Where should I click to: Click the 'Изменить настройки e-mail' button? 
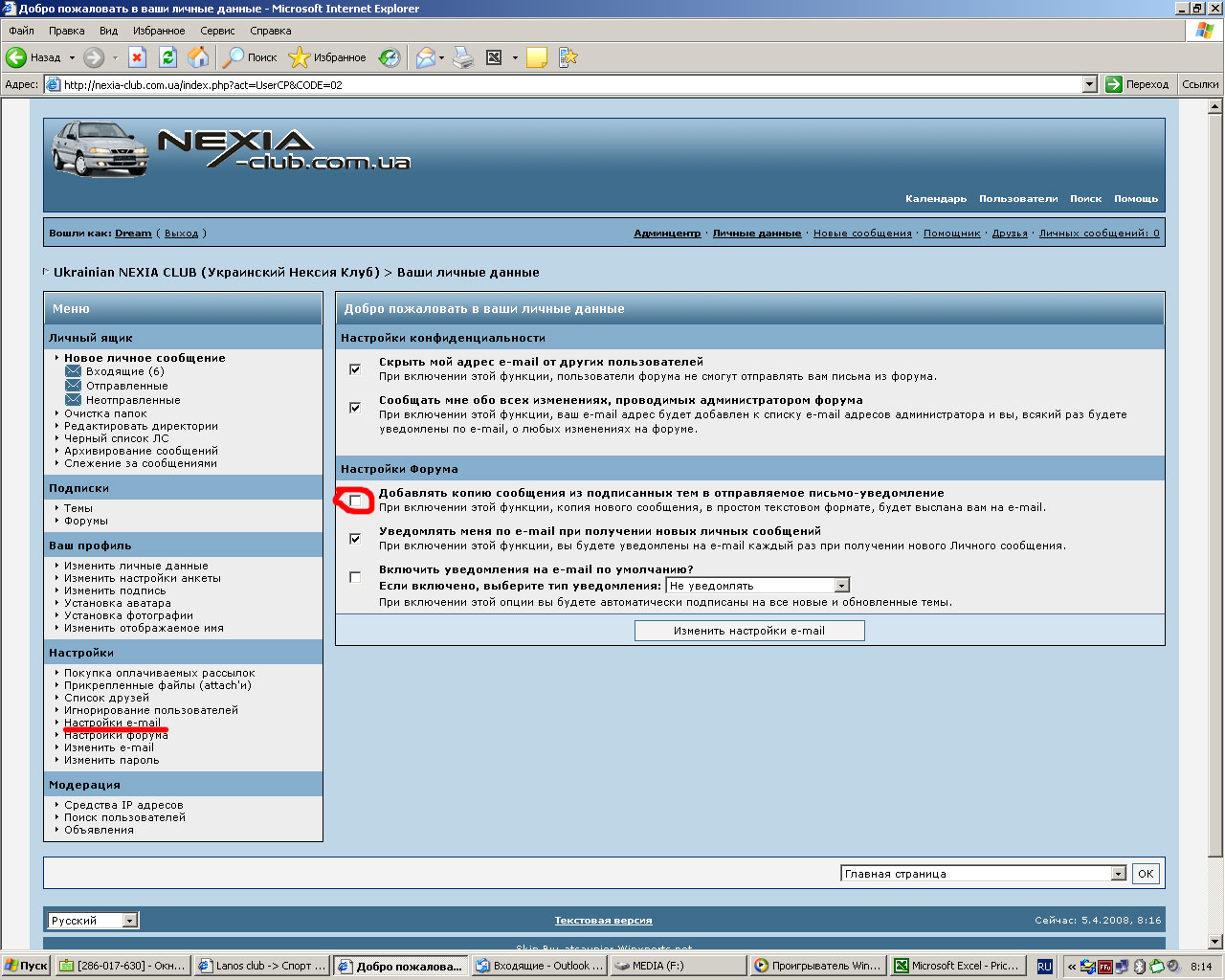click(749, 631)
